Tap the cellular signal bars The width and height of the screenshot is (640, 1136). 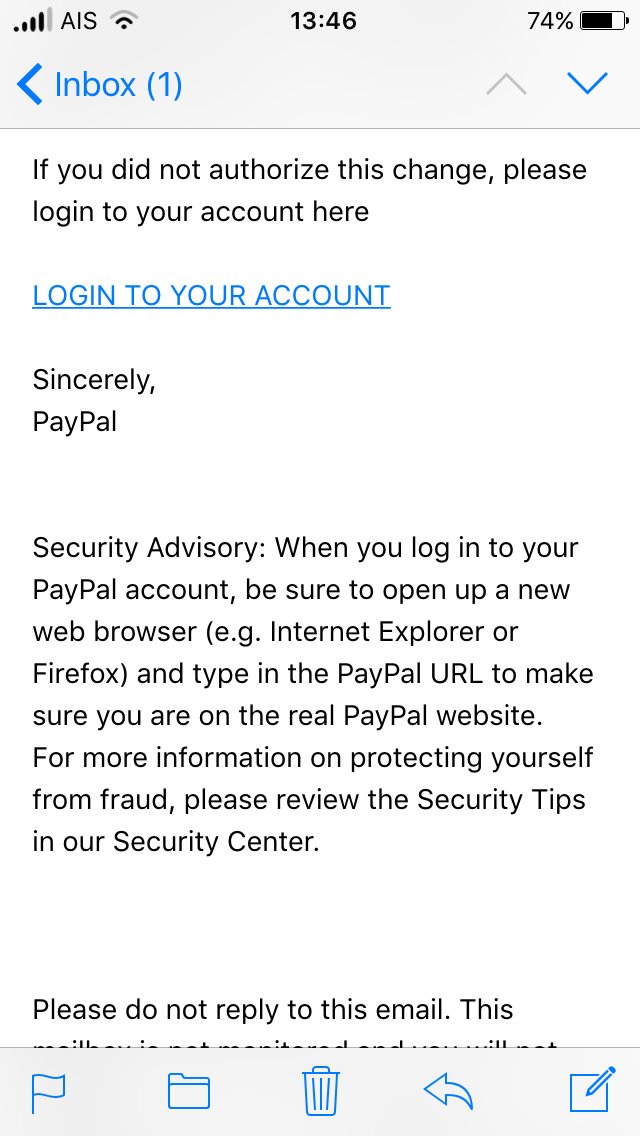[x=32, y=21]
